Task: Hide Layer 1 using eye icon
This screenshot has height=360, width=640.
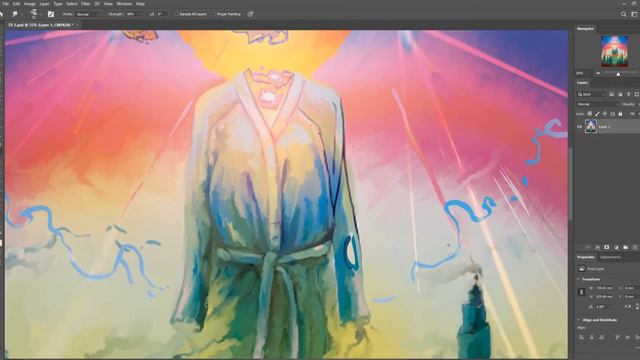Action: click(x=579, y=127)
